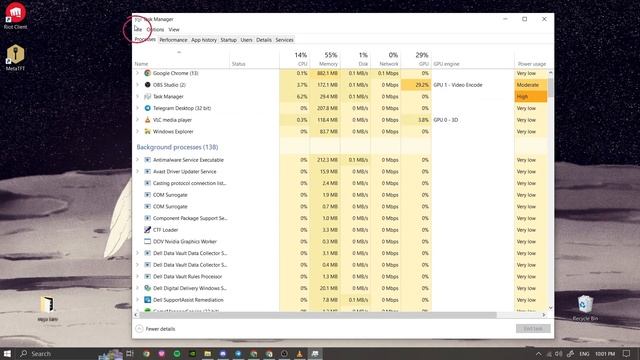Click the Google Chrome process icon
The image size is (640, 360).
point(147,73)
